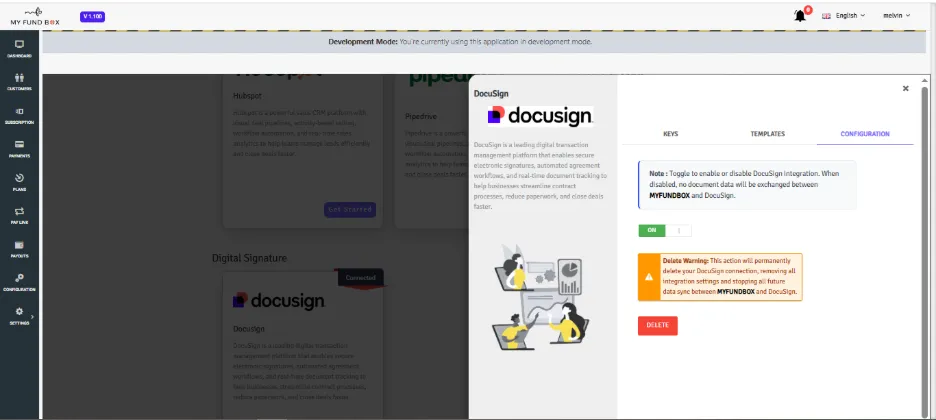Click the delete warning triangle icon
Viewport: 936px width, 420px height.
pyautogui.click(x=649, y=277)
